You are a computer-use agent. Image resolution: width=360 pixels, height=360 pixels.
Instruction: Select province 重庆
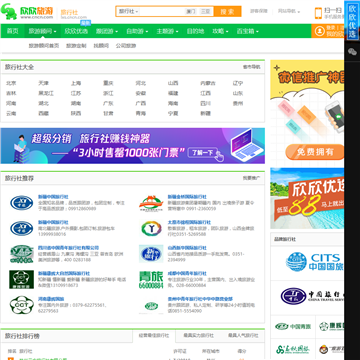coord(108,83)
